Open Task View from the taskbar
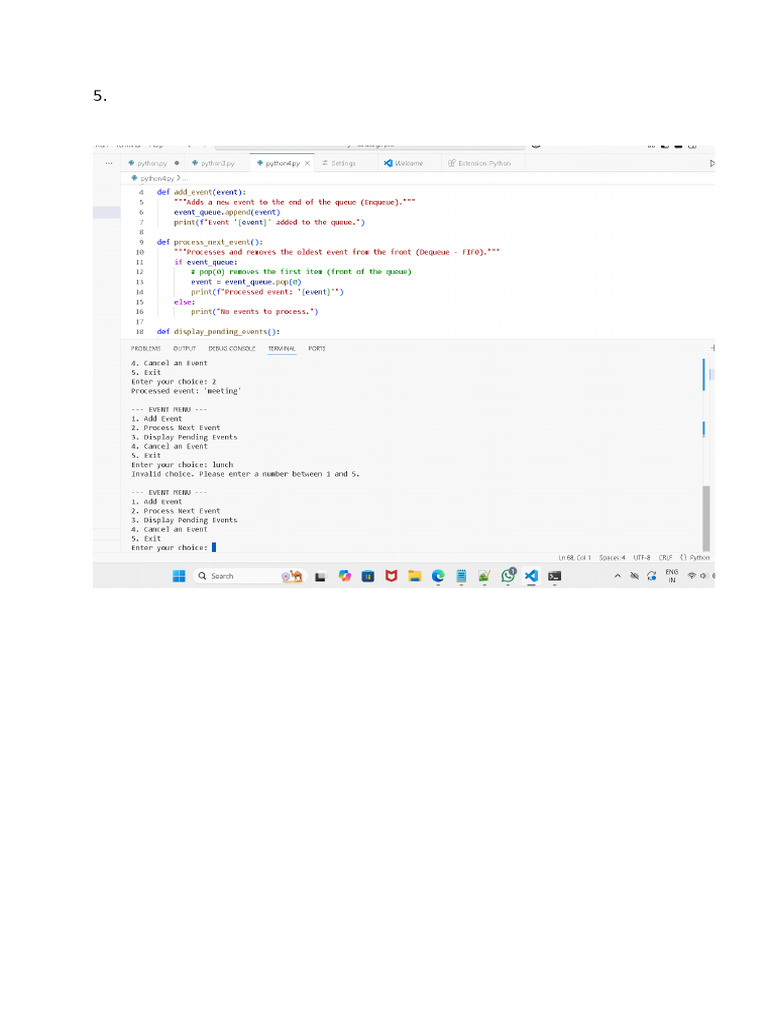This screenshot has height=1024, width=768. (x=320, y=577)
